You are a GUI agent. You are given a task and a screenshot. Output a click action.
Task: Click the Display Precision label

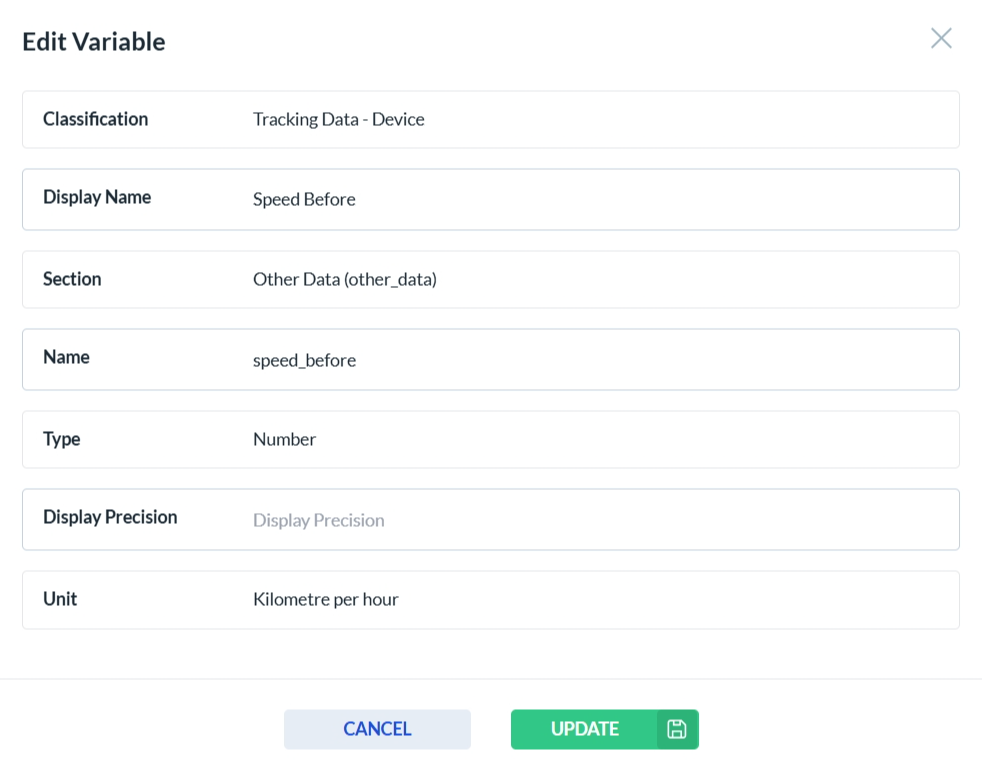(110, 517)
